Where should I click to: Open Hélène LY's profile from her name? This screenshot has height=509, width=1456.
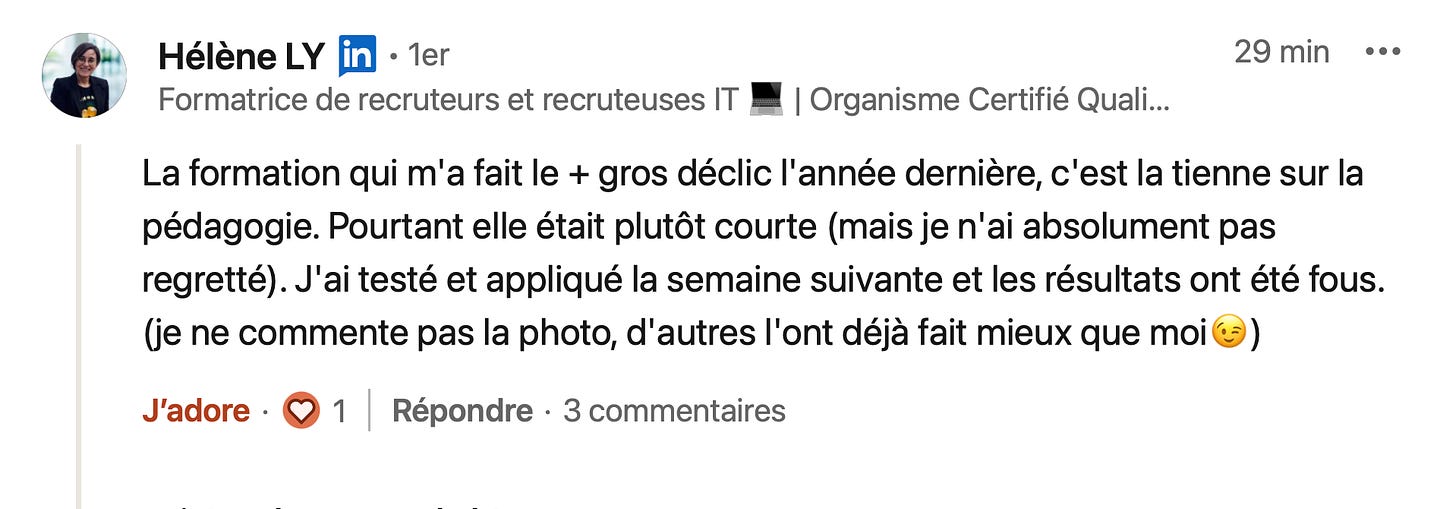pos(241,57)
